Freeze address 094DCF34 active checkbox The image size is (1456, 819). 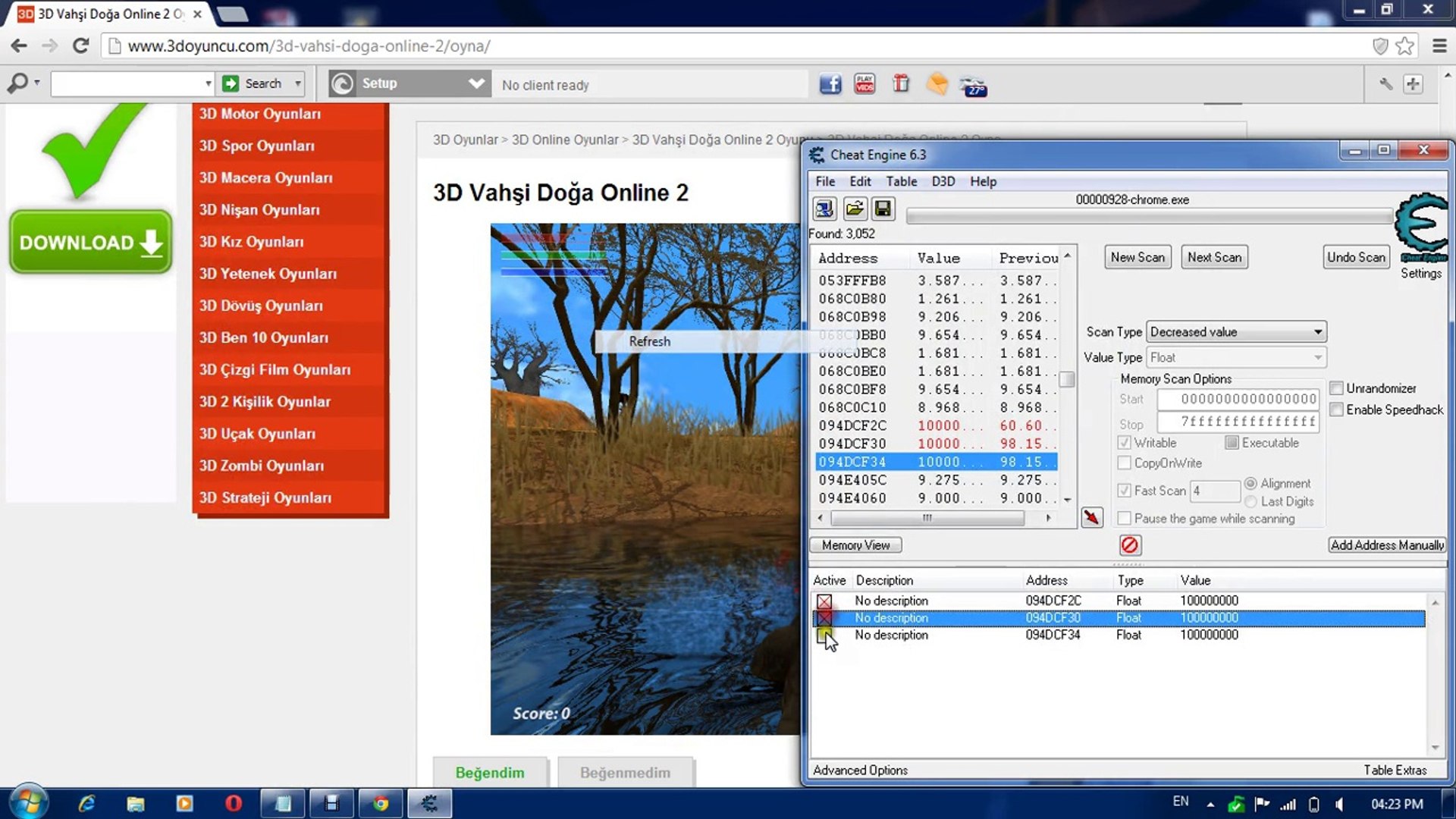[824, 635]
